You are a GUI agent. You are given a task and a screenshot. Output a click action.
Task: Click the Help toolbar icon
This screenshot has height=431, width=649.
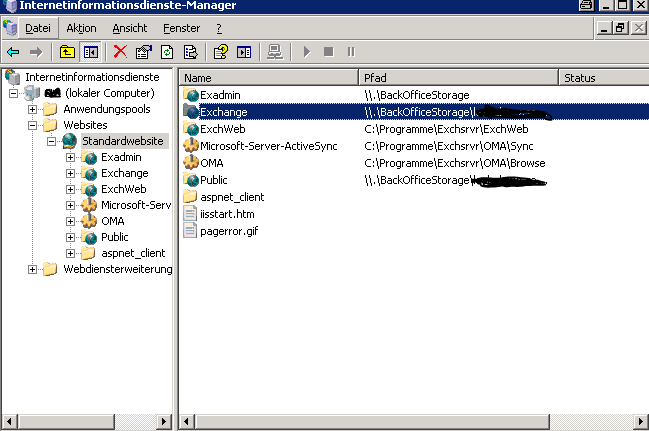[x=221, y=51]
